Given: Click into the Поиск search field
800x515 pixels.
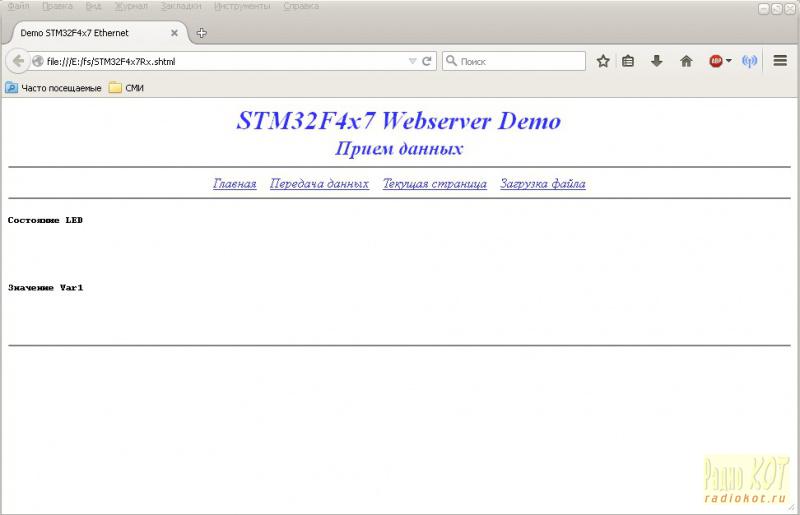Looking at the screenshot, I should point(520,61).
